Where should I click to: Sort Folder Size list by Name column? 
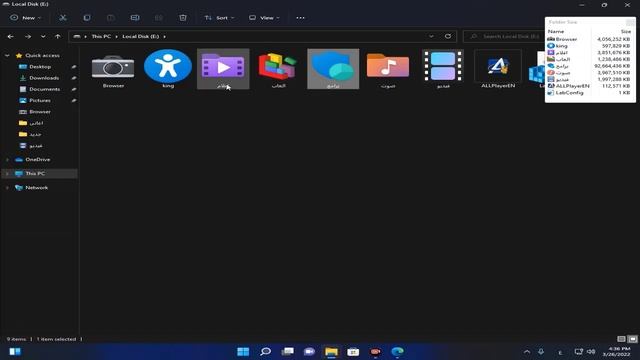tap(556, 31)
